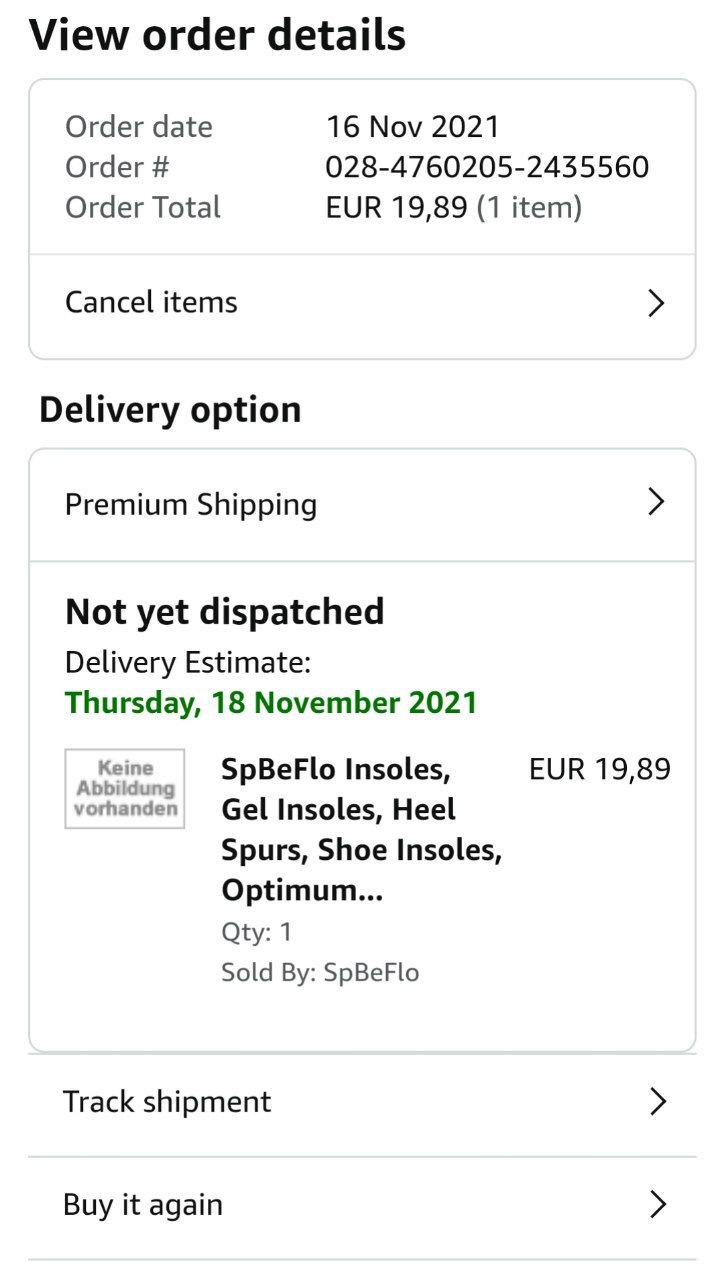Tap the Sold By: SpBeFlo seller text

click(x=320, y=973)
